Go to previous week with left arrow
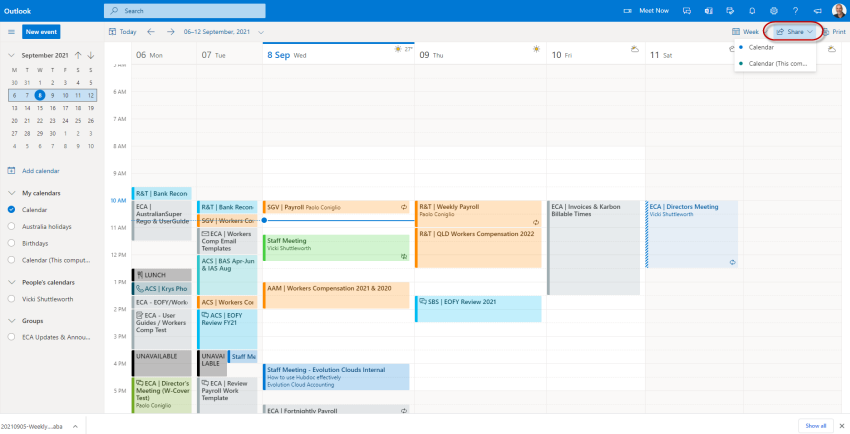The width and height of the screenshot is (850, 434). coord(151,32)
